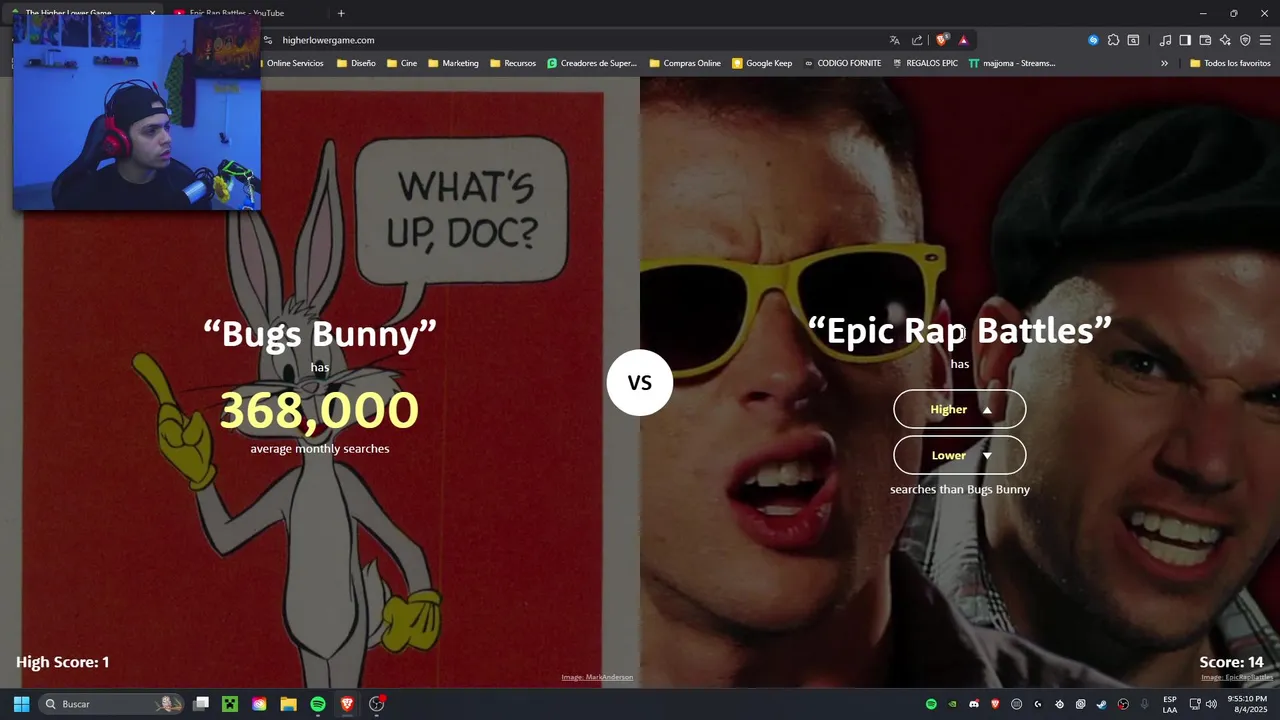Click the Score: 14 text
Viewport: 1280px width, 720px height.
(x=1231, y=662)
